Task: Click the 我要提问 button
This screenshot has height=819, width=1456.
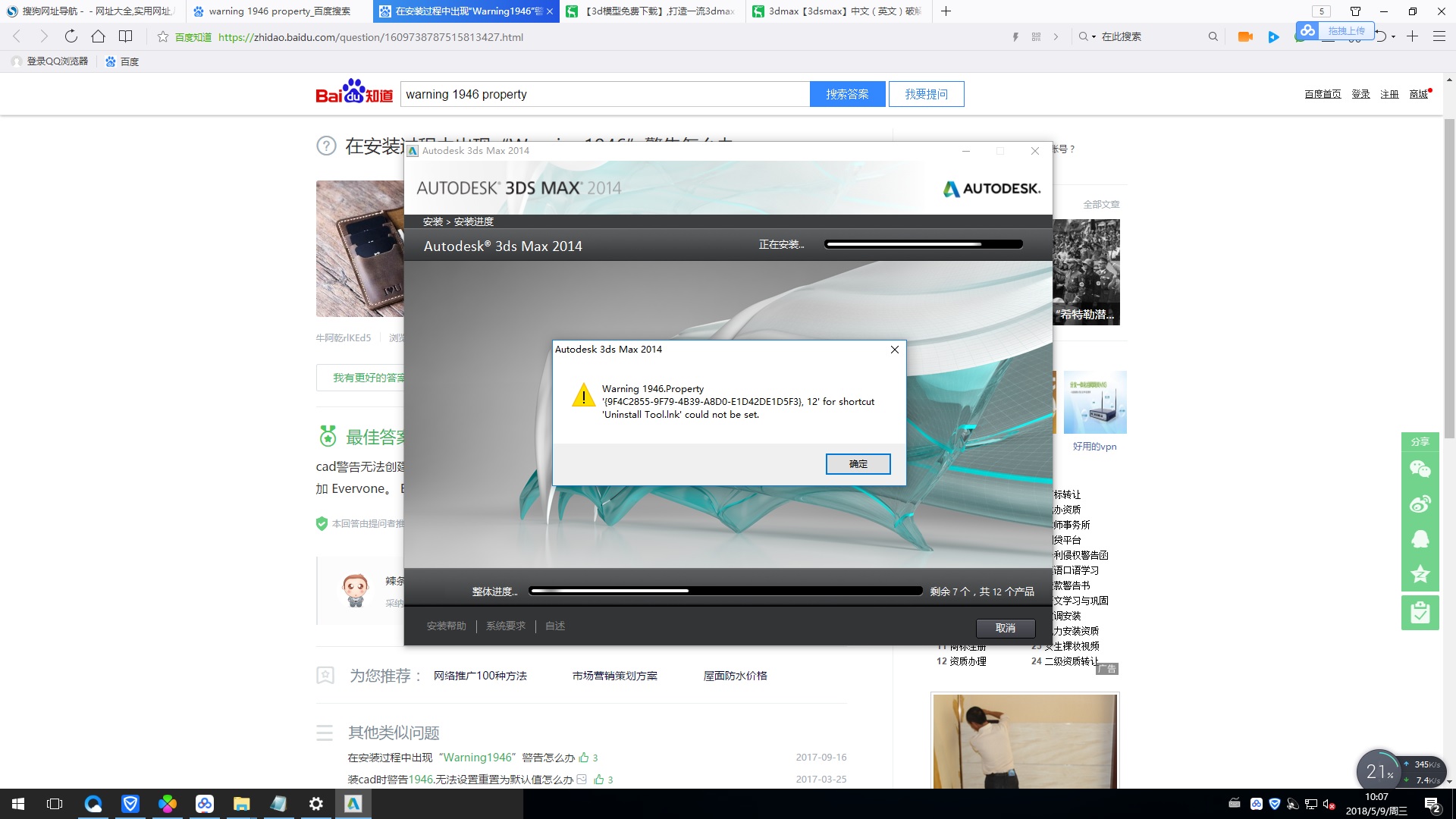Action: click(x=926, y=94)
